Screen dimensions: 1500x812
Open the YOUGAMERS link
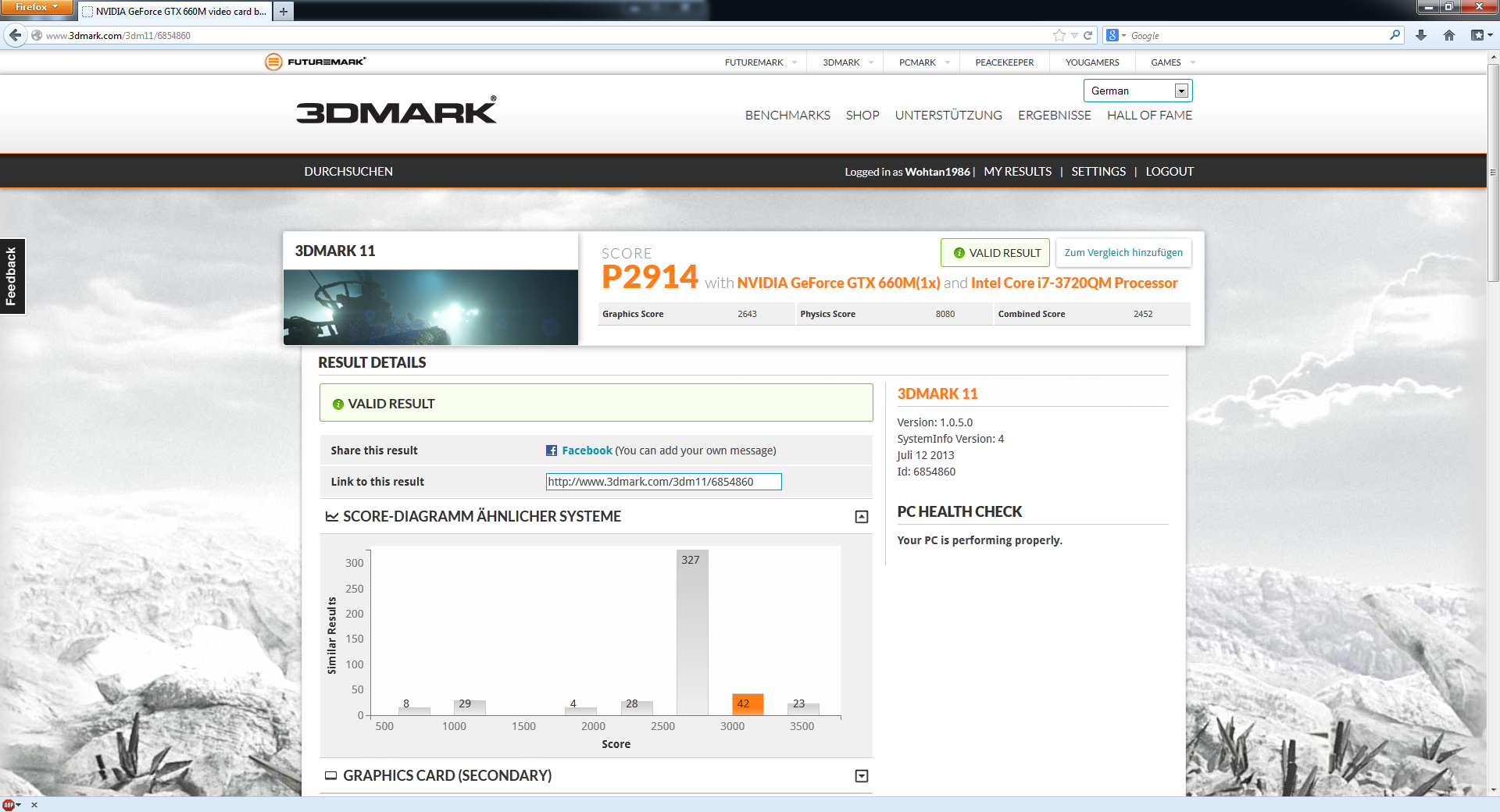pyautogui.click(x=1092, y=62)
